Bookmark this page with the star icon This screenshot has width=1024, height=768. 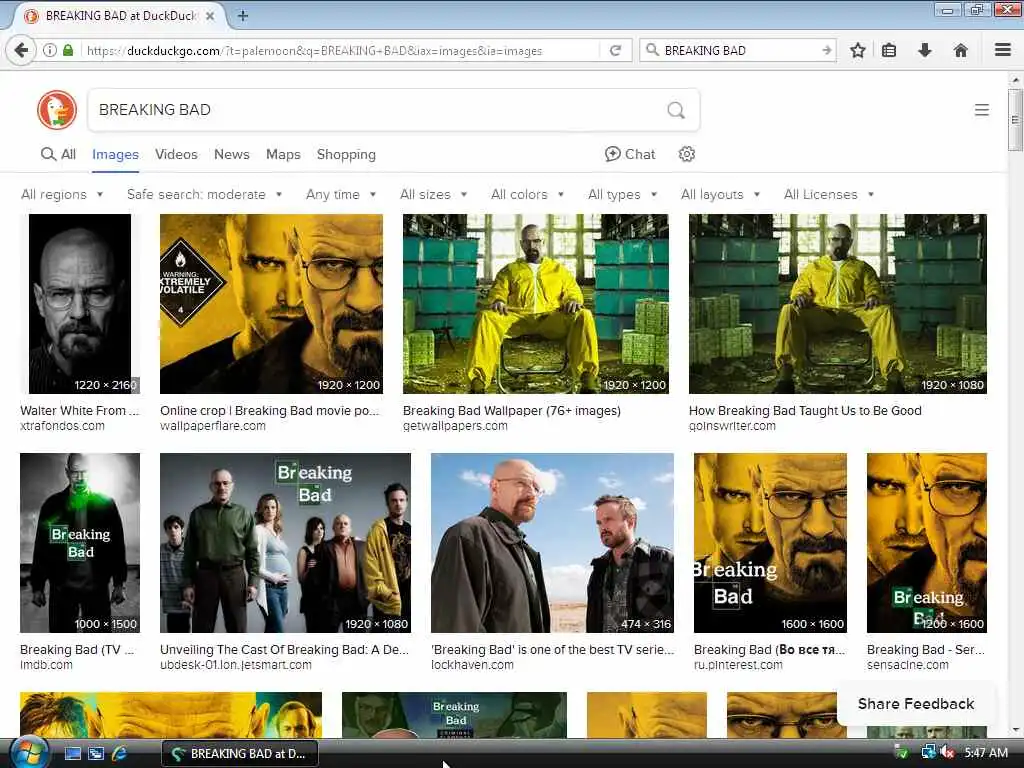(x=858, y=50)
